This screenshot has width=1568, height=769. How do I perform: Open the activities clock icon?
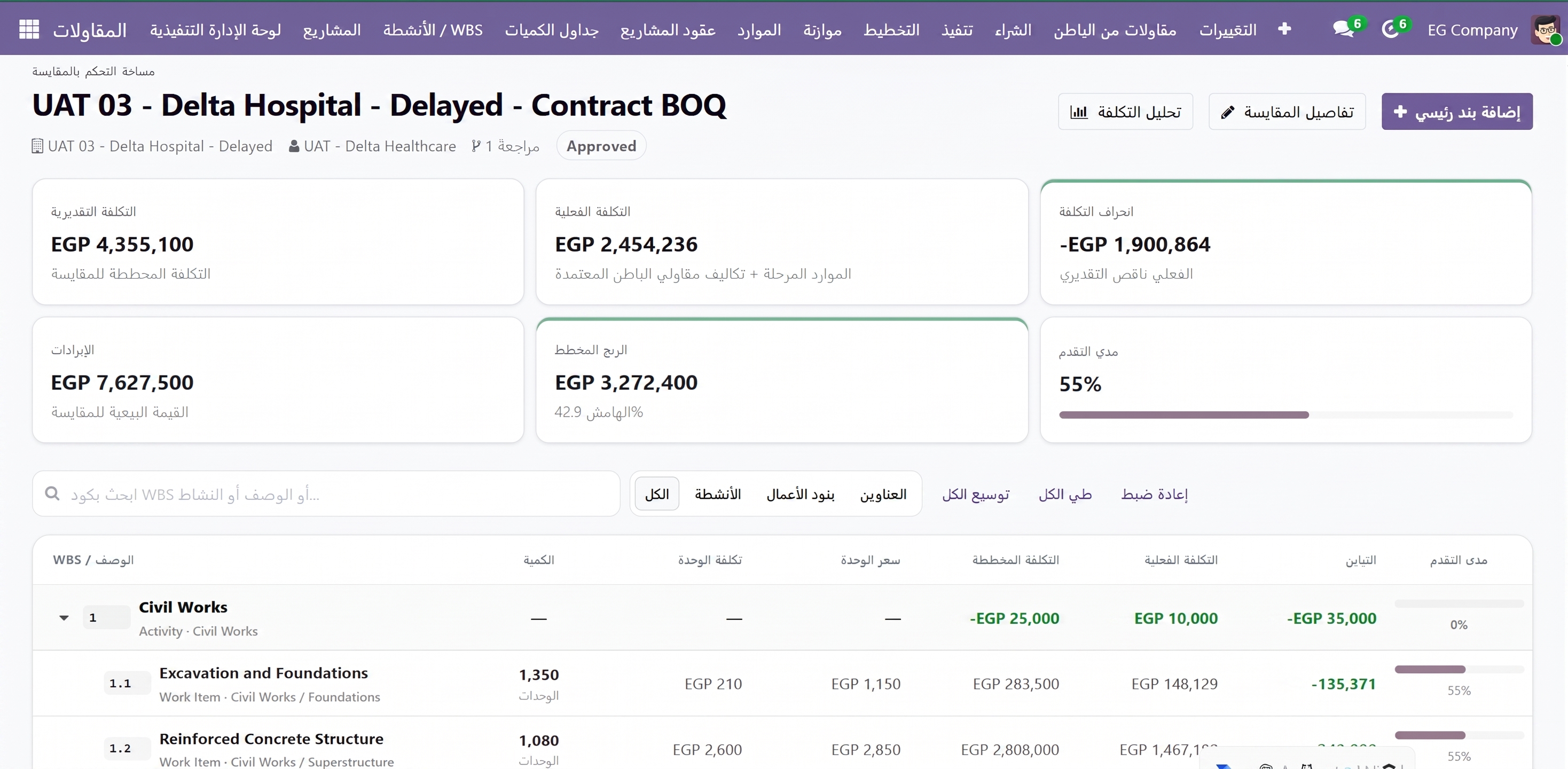click(1391, 29)
